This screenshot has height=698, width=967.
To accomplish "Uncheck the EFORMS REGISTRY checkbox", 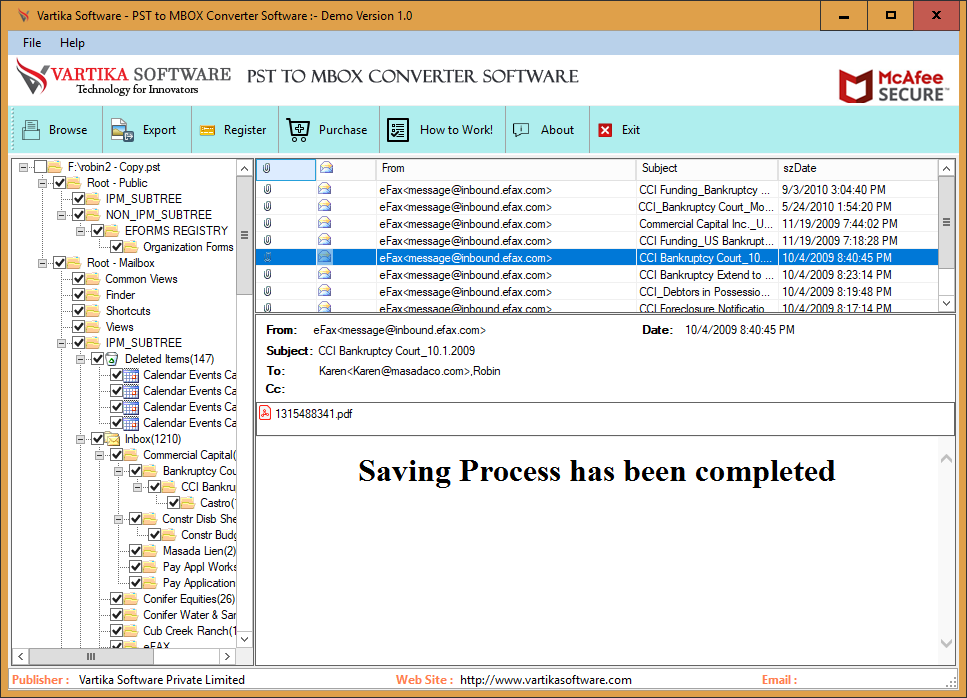I will tap(98, 231).
